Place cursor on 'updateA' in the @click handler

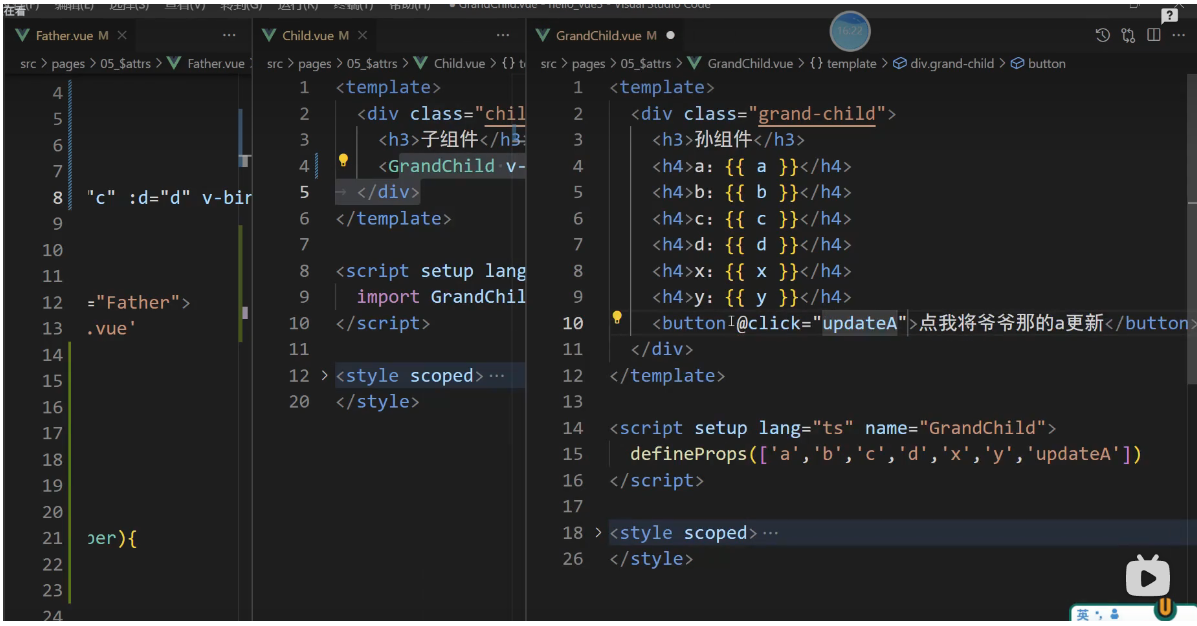click(x=859, y=323)
